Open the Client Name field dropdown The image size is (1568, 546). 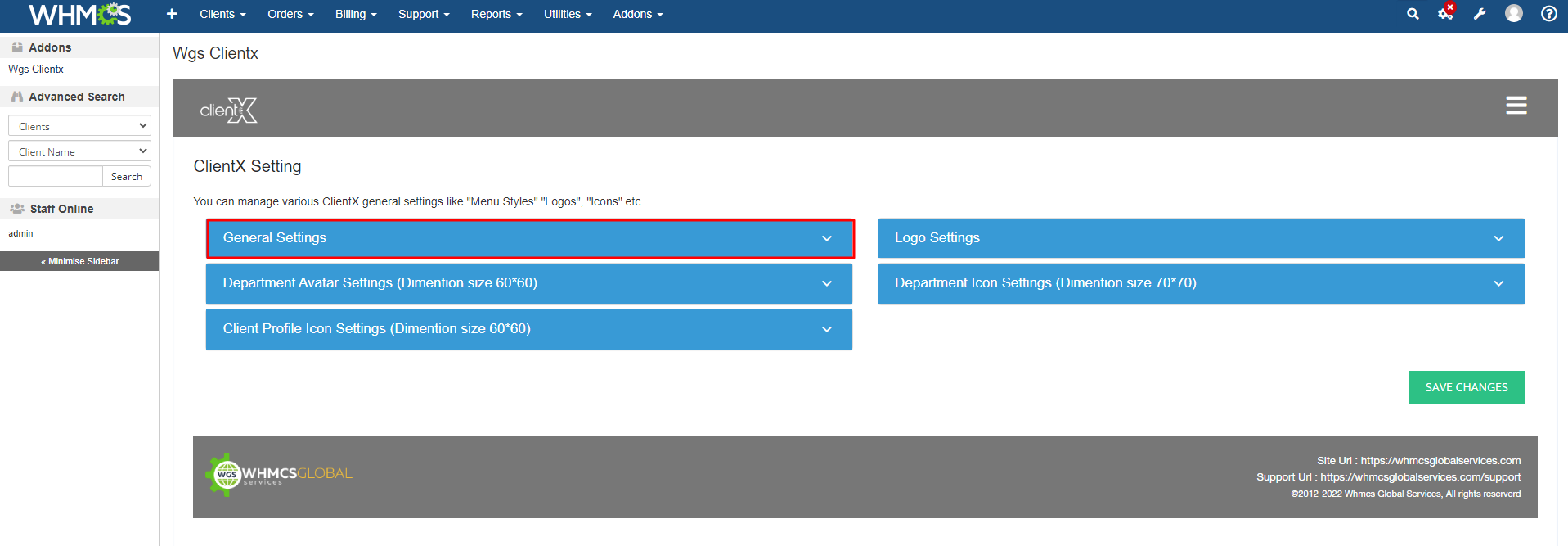[x=79, y=151]
